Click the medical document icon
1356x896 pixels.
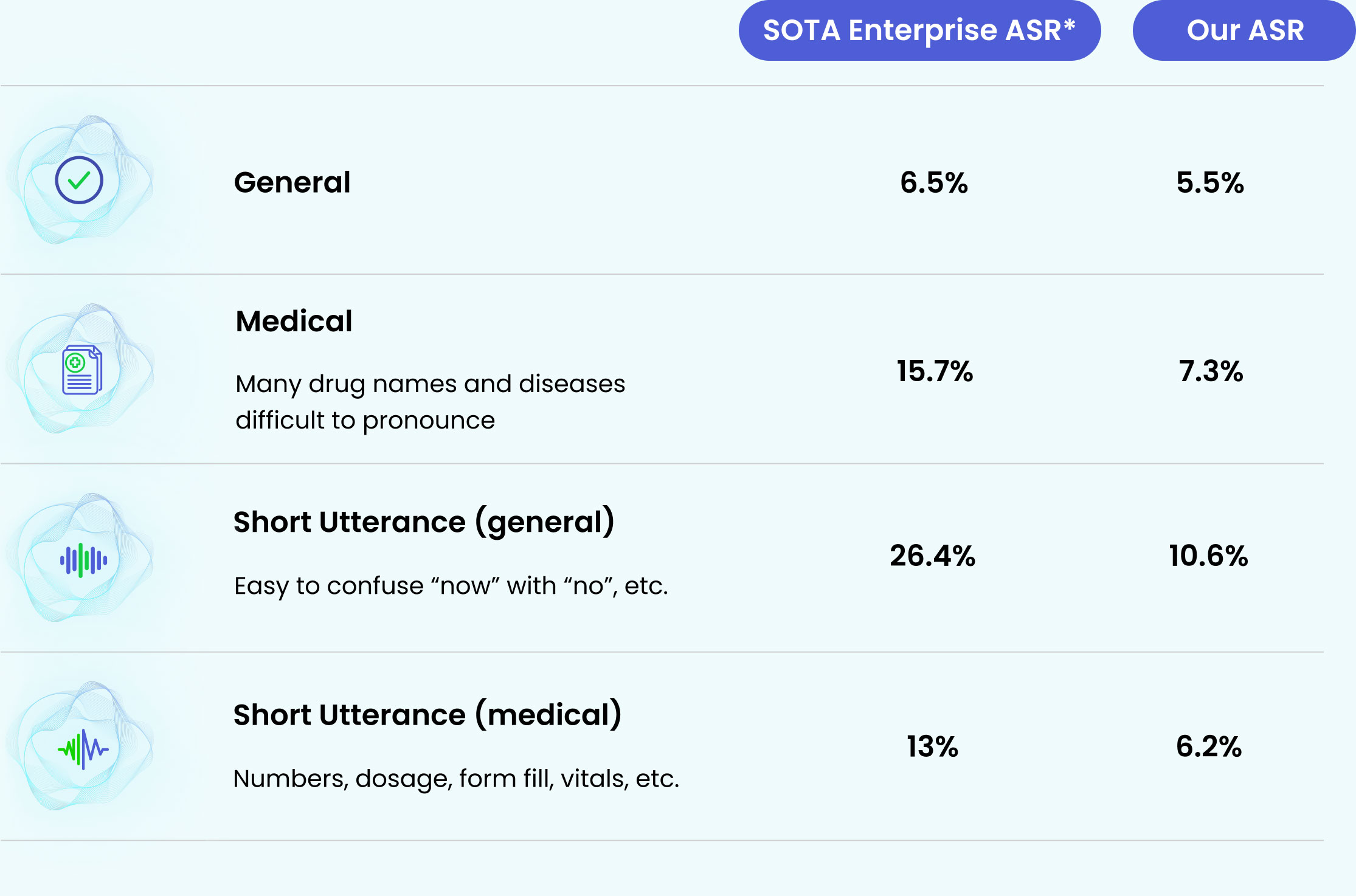(81, 370)
